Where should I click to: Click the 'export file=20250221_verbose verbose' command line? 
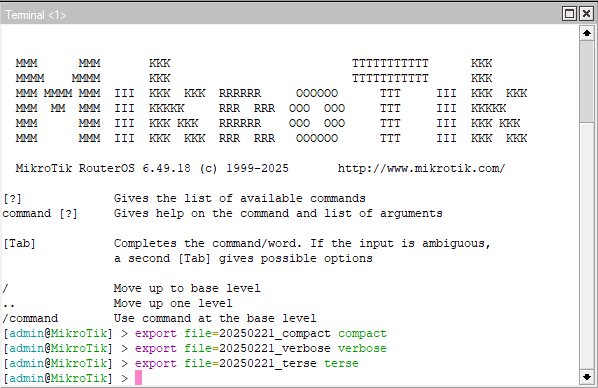[260, 348]
